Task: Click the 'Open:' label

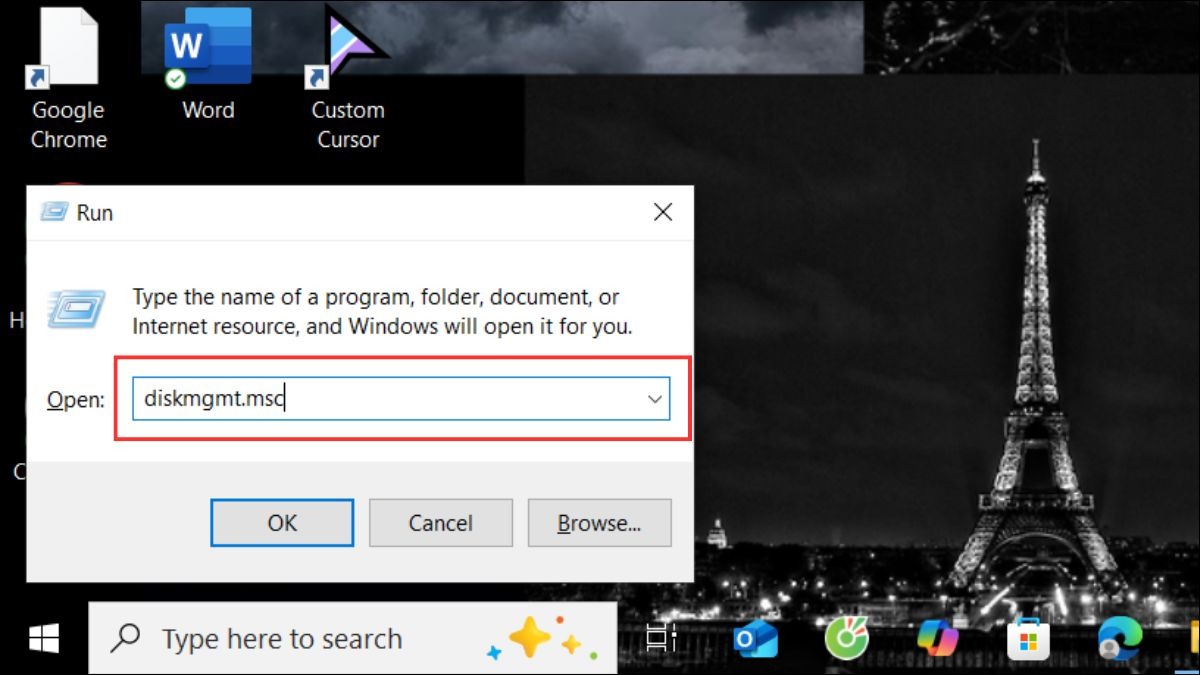Action: [76, 400]
